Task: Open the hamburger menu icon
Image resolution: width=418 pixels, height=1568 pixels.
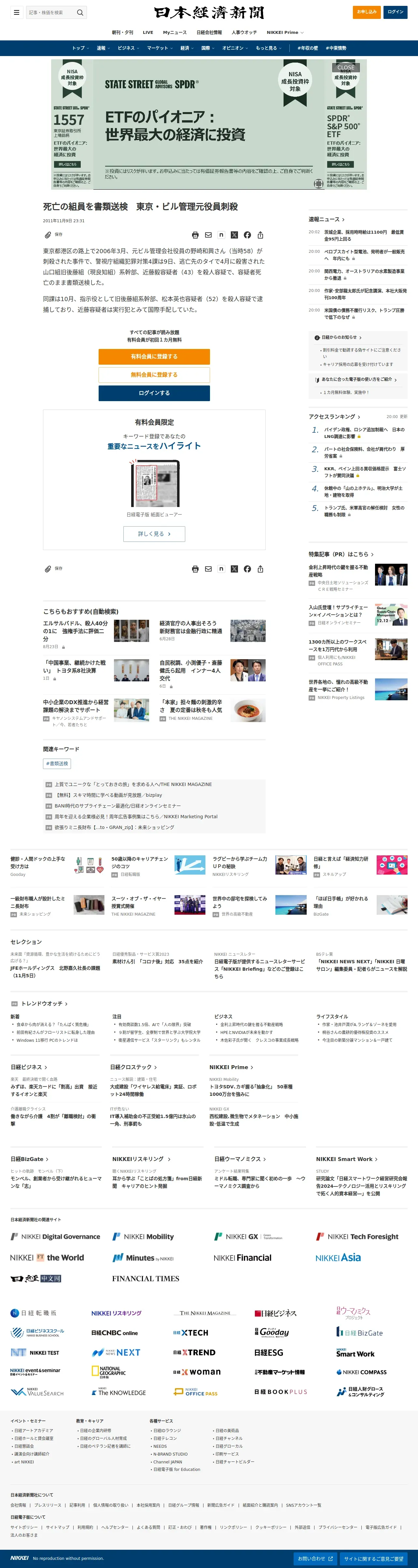Action: [x=16, y=12]
